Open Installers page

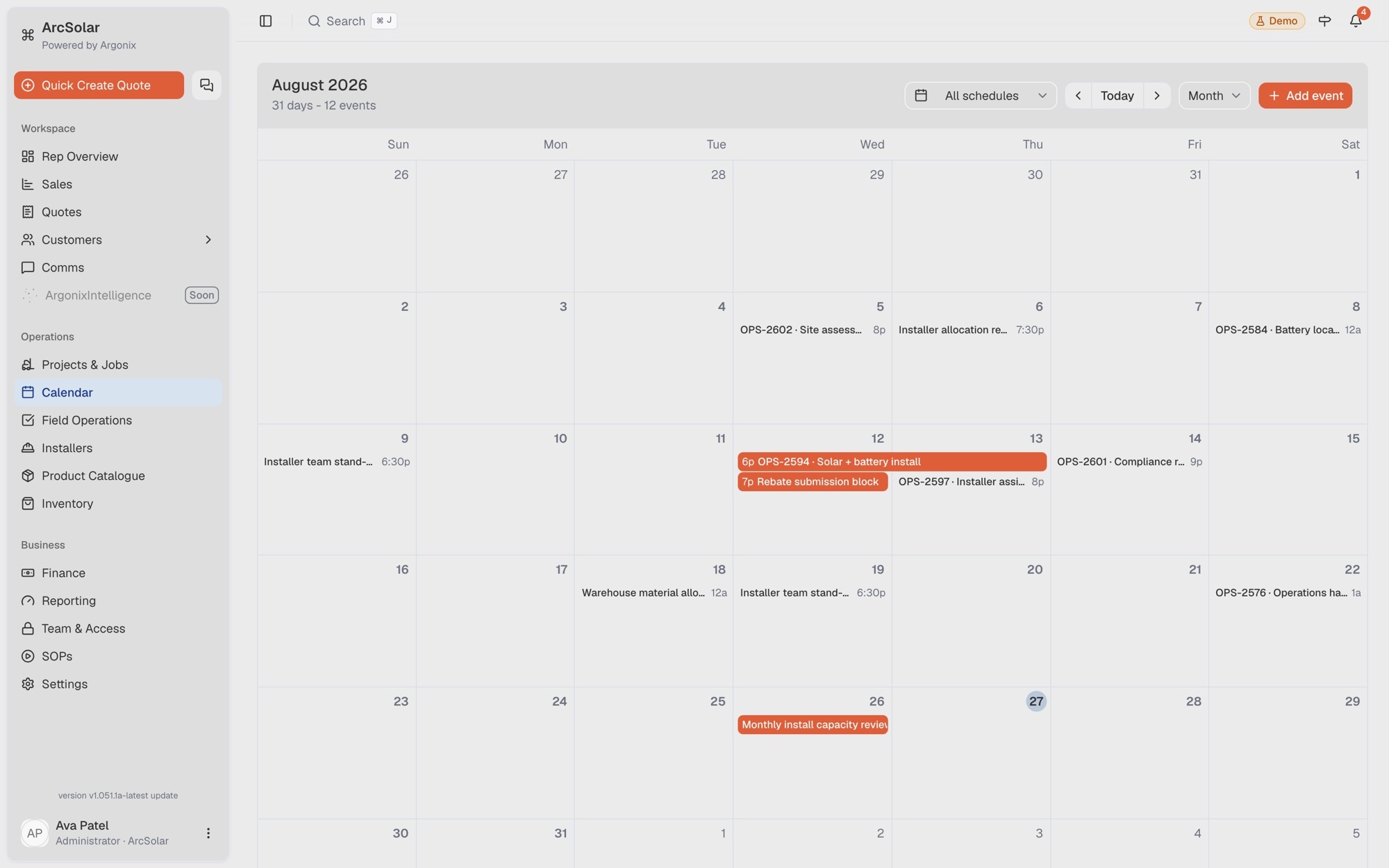pyautogui.click(x=118, y=448)
